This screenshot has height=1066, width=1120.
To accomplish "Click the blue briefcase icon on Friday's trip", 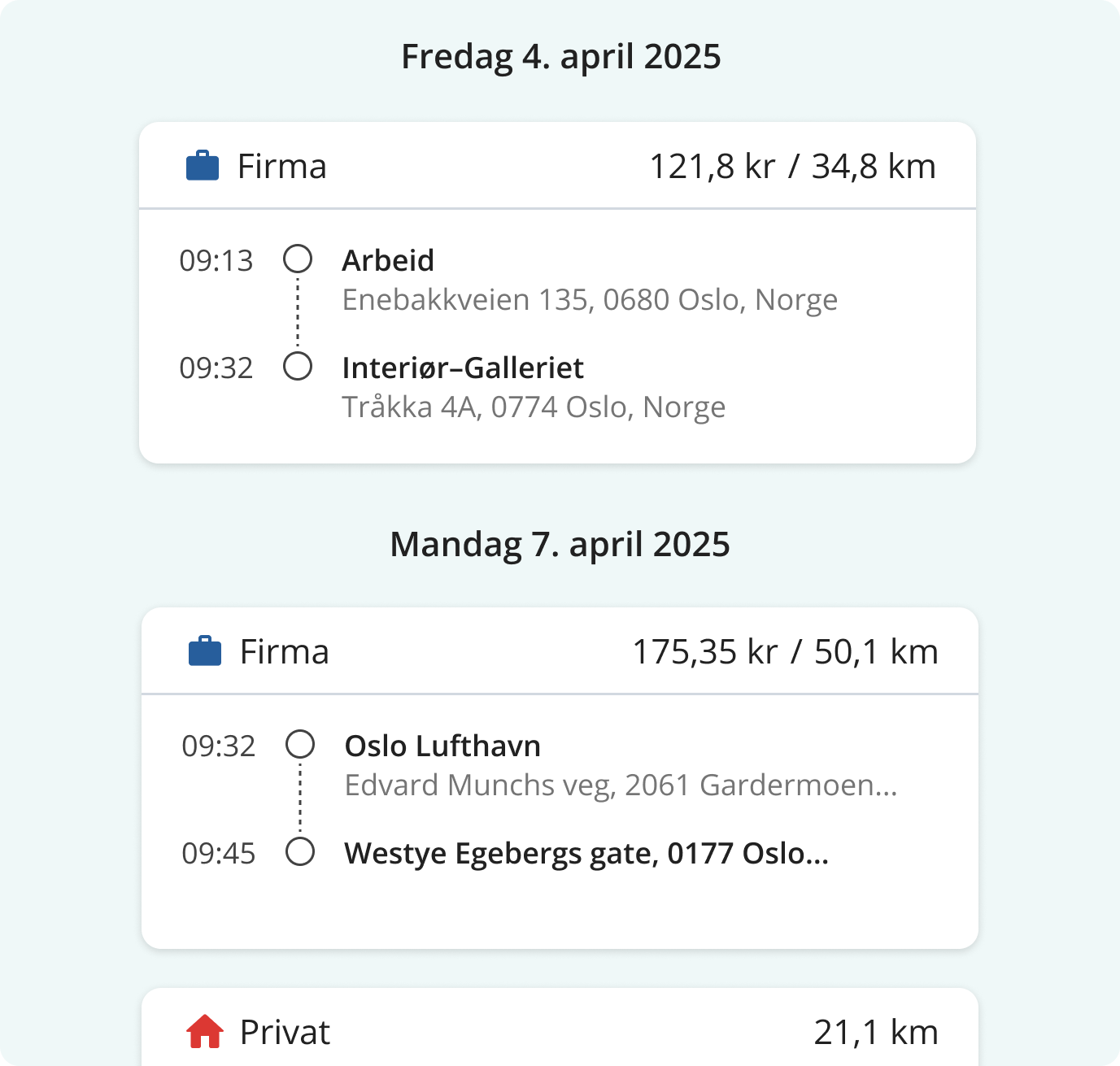I will point(203,166).
